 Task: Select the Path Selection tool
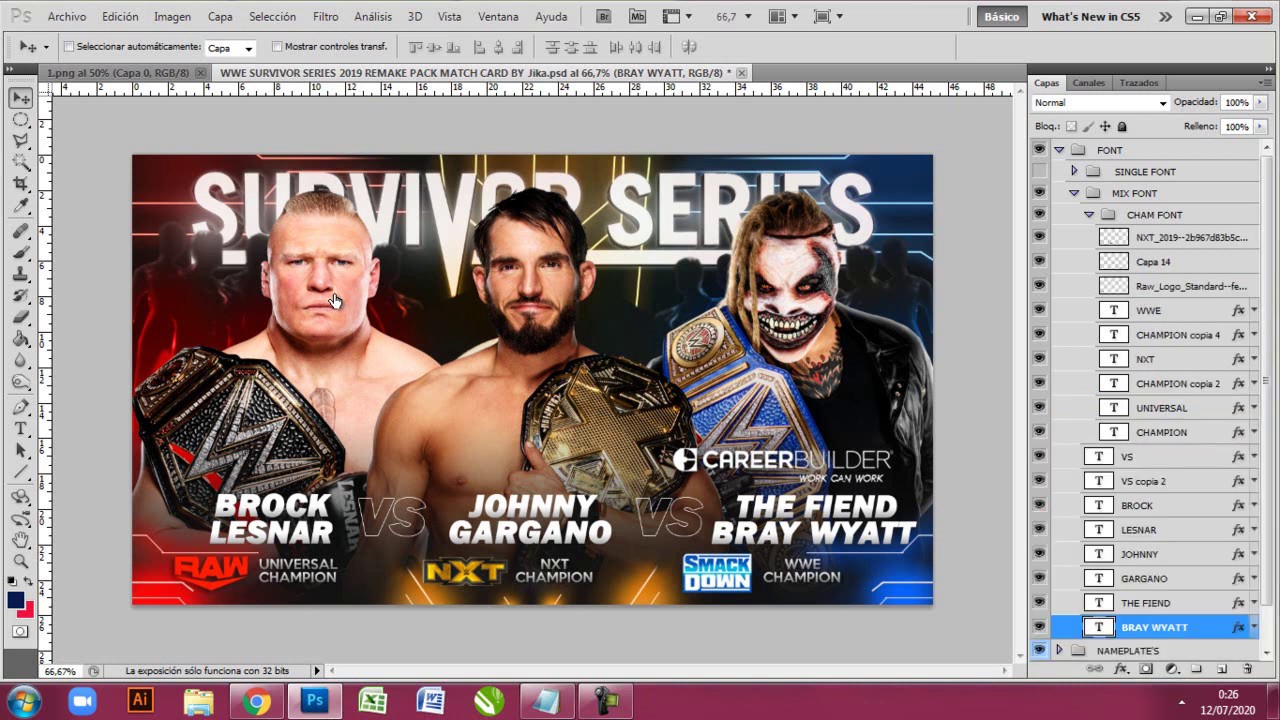(x=21, y=450)
